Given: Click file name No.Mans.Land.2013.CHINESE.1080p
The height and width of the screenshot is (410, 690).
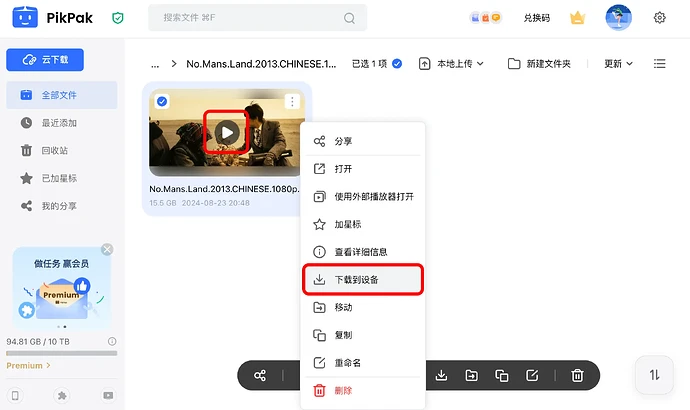Looking at the screenshot, I should pyautogui.click(x=224, y=189).
